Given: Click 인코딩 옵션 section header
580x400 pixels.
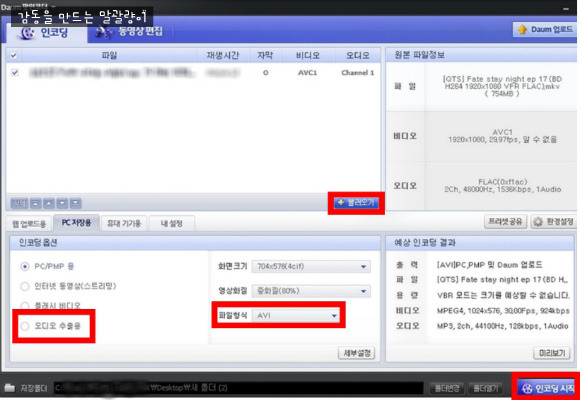Looking at the screenshot, I should (x=195, y=243).
